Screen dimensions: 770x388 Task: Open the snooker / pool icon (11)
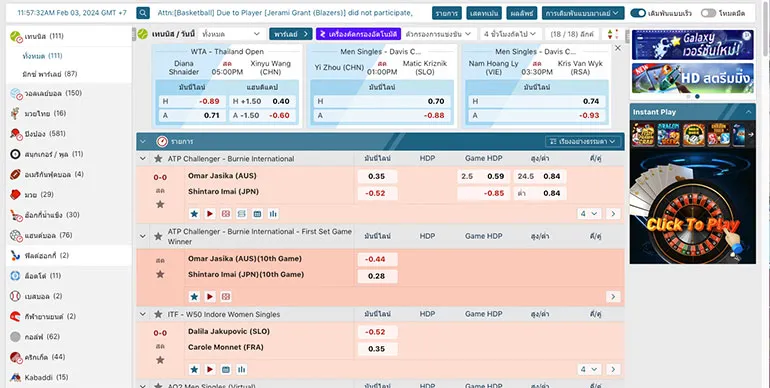tap(16, 154)
